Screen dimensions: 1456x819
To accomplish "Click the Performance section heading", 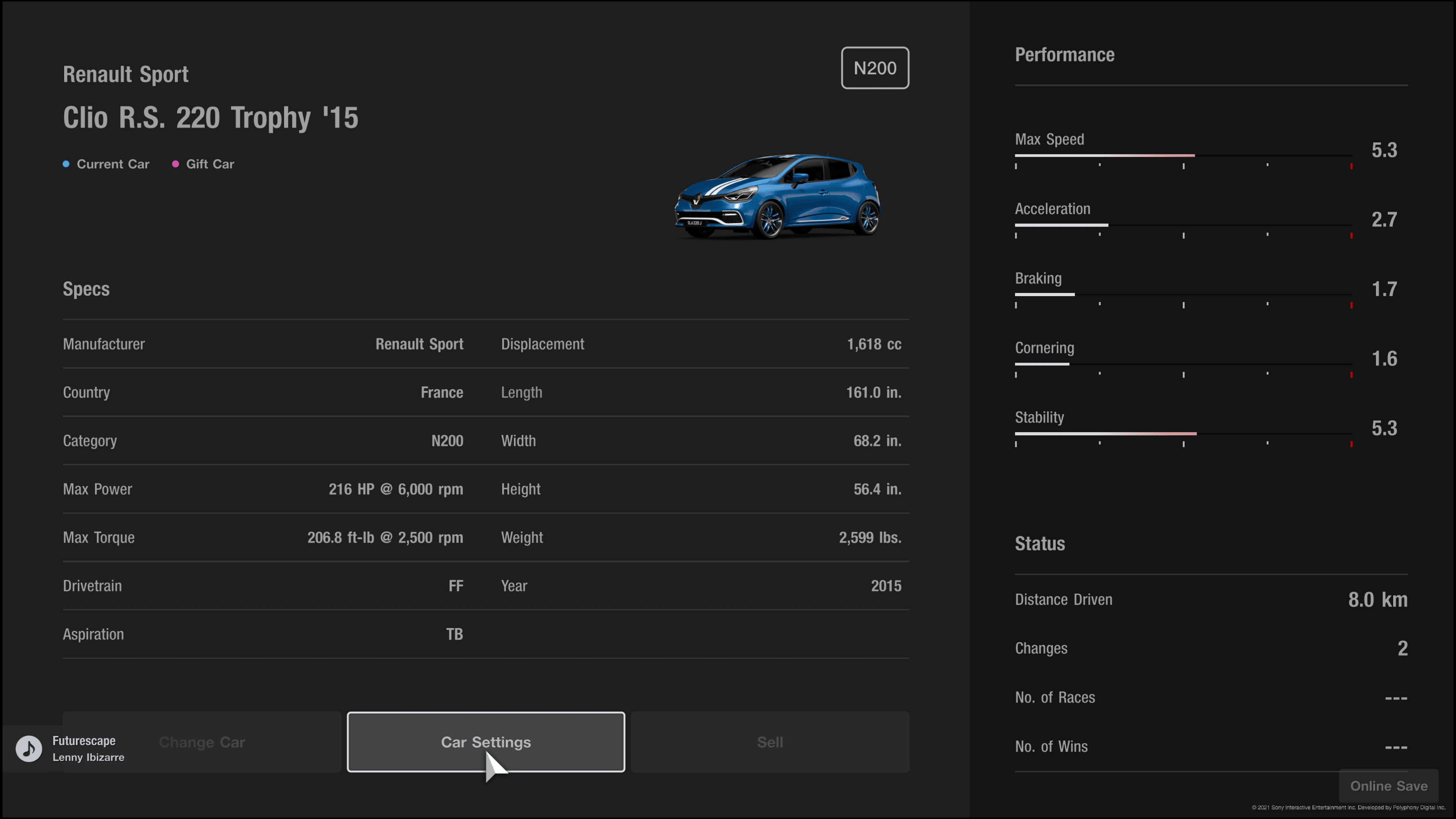I will (x=1065, y=55).
